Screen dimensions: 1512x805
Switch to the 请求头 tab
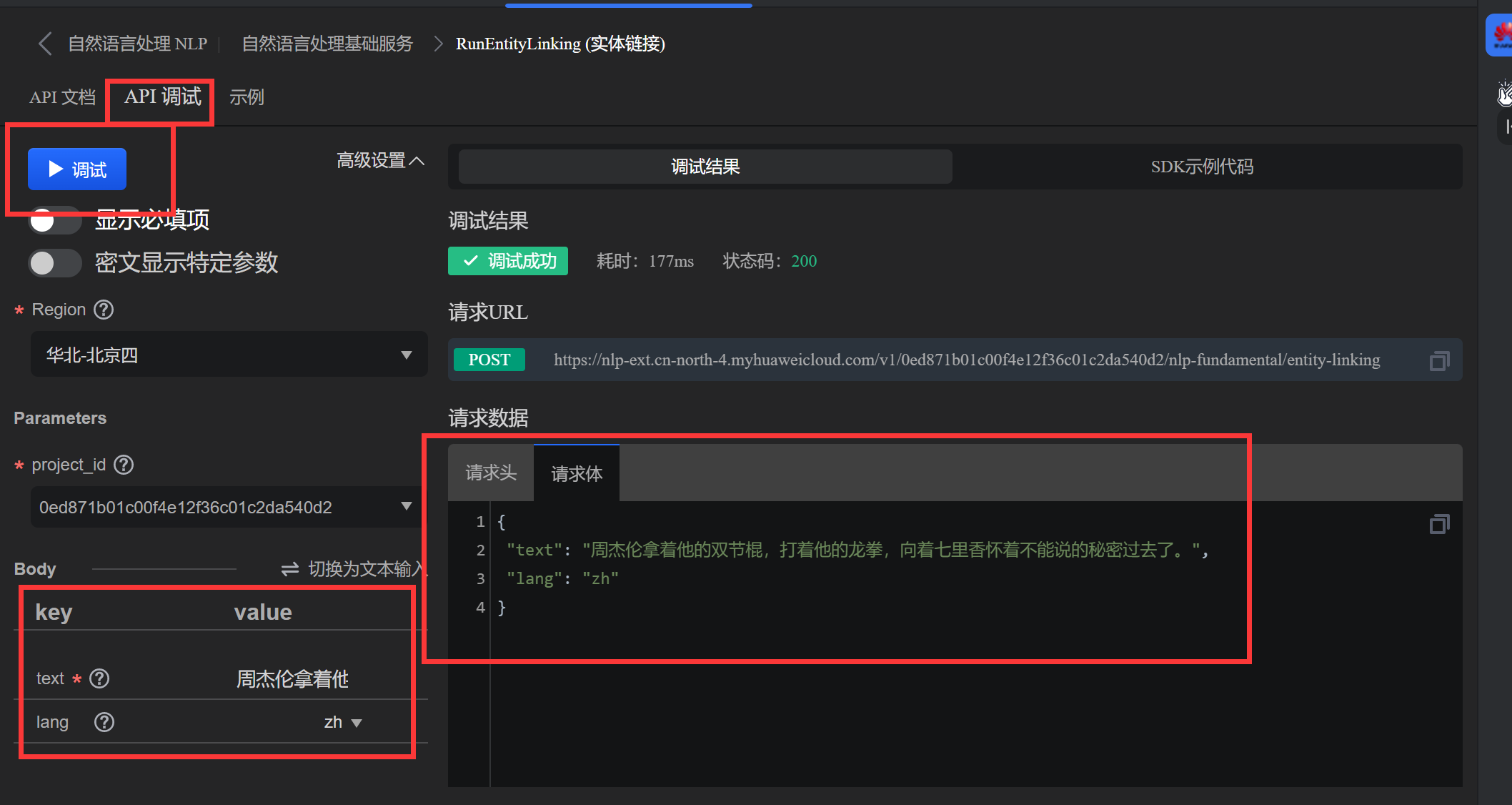tap(491, 473)
